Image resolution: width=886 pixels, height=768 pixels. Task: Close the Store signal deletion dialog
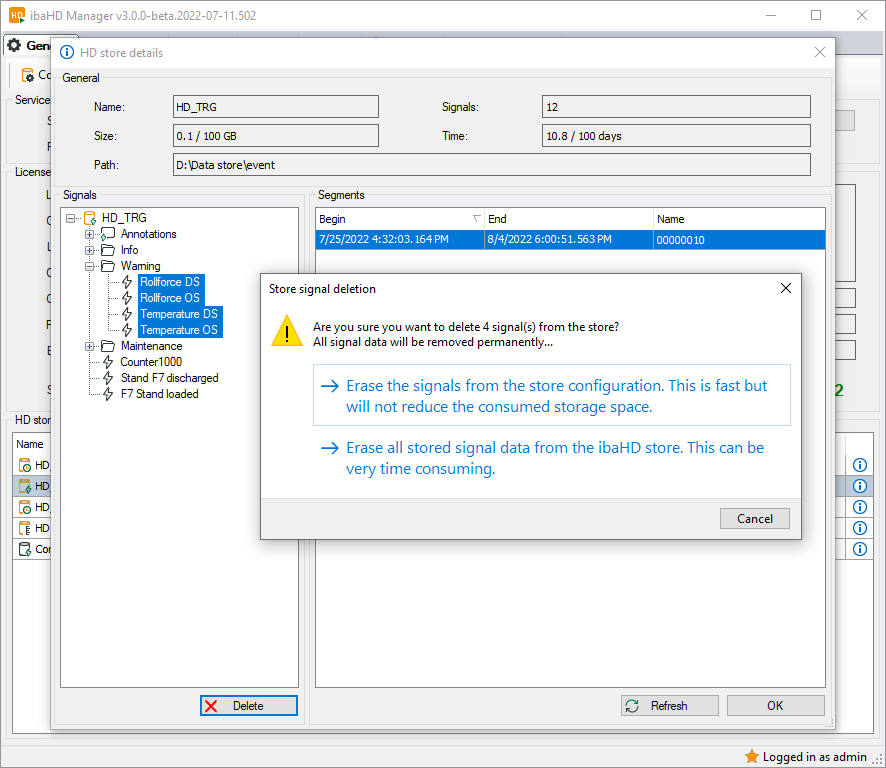click(x=785, y=288)
